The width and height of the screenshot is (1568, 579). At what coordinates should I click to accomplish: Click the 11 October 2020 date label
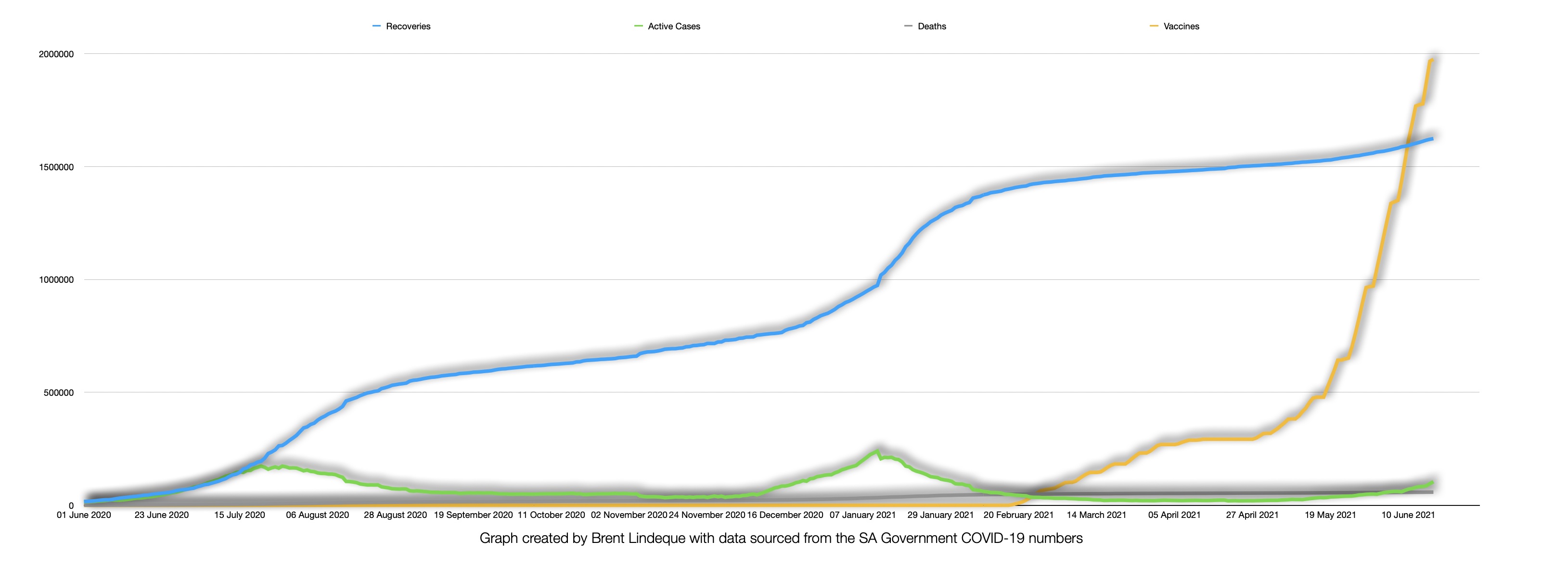coord(551,515)
